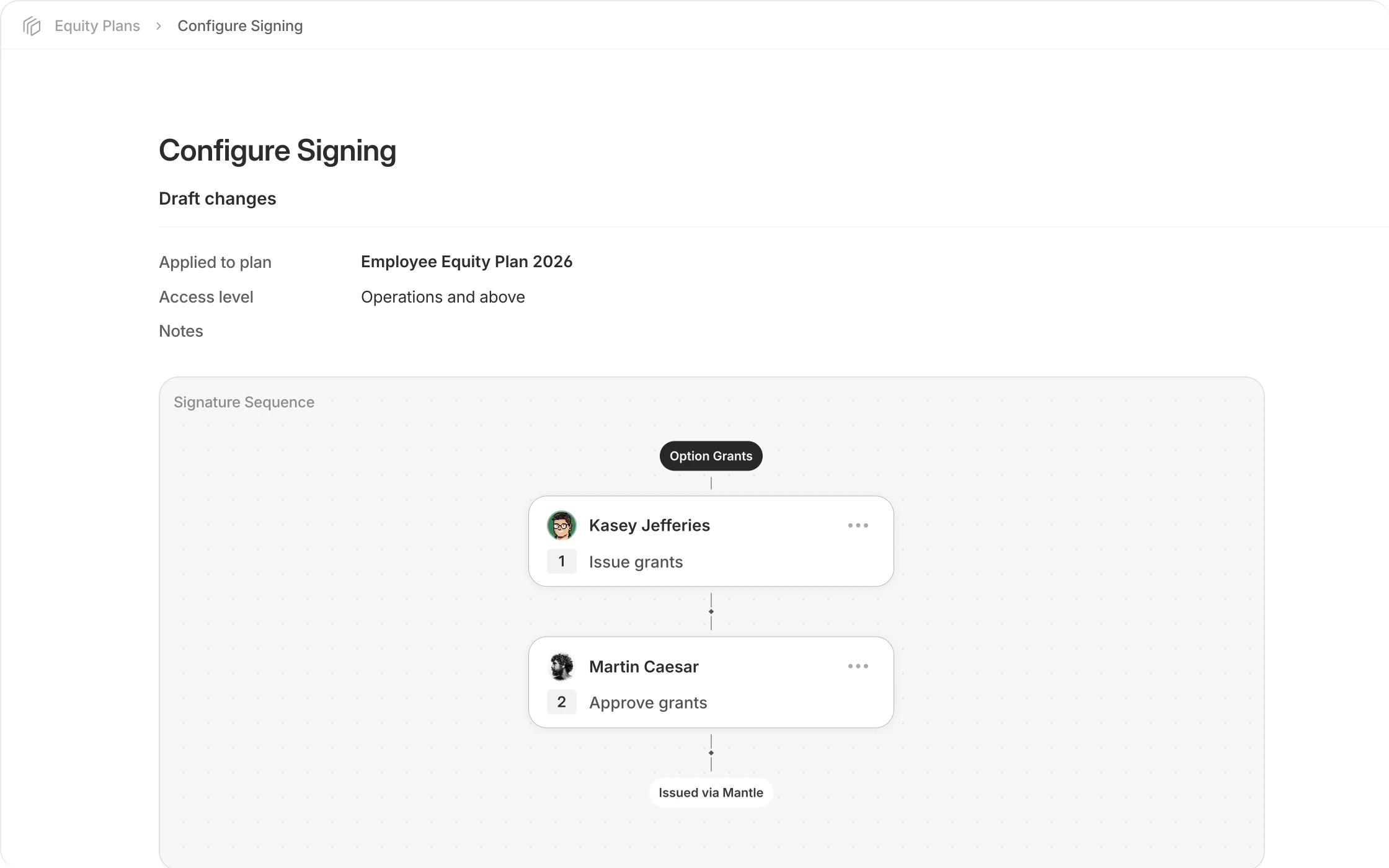The image size is (1389, 868).
Task: Select the Option Grants pill
Action: 711,456
